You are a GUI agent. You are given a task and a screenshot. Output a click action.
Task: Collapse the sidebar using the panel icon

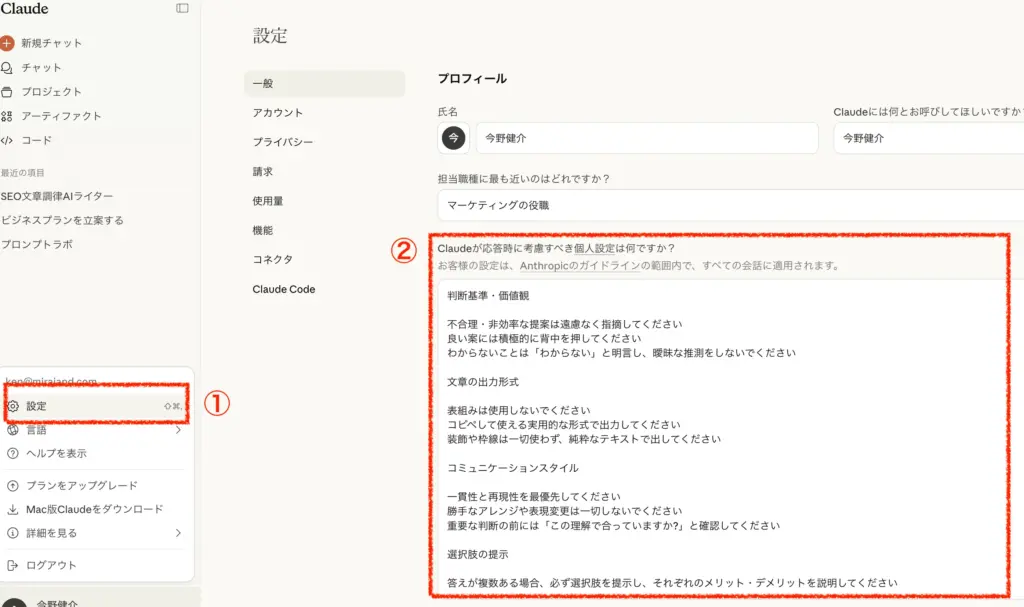tap(181, 9)
